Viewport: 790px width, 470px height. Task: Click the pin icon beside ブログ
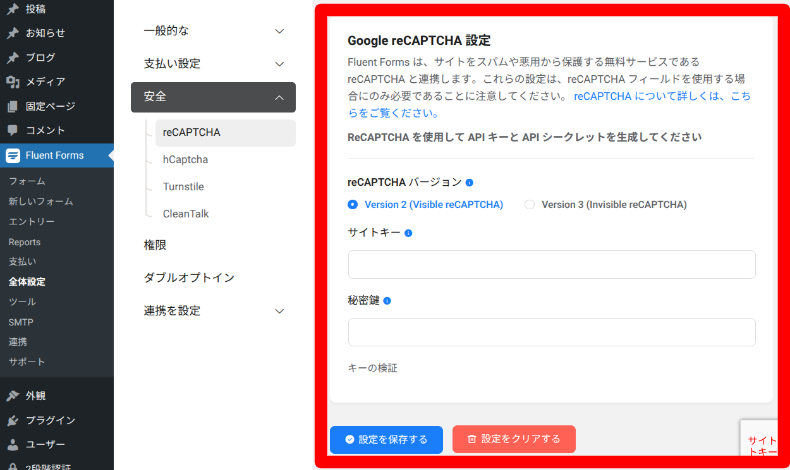[x=13, y=57]
